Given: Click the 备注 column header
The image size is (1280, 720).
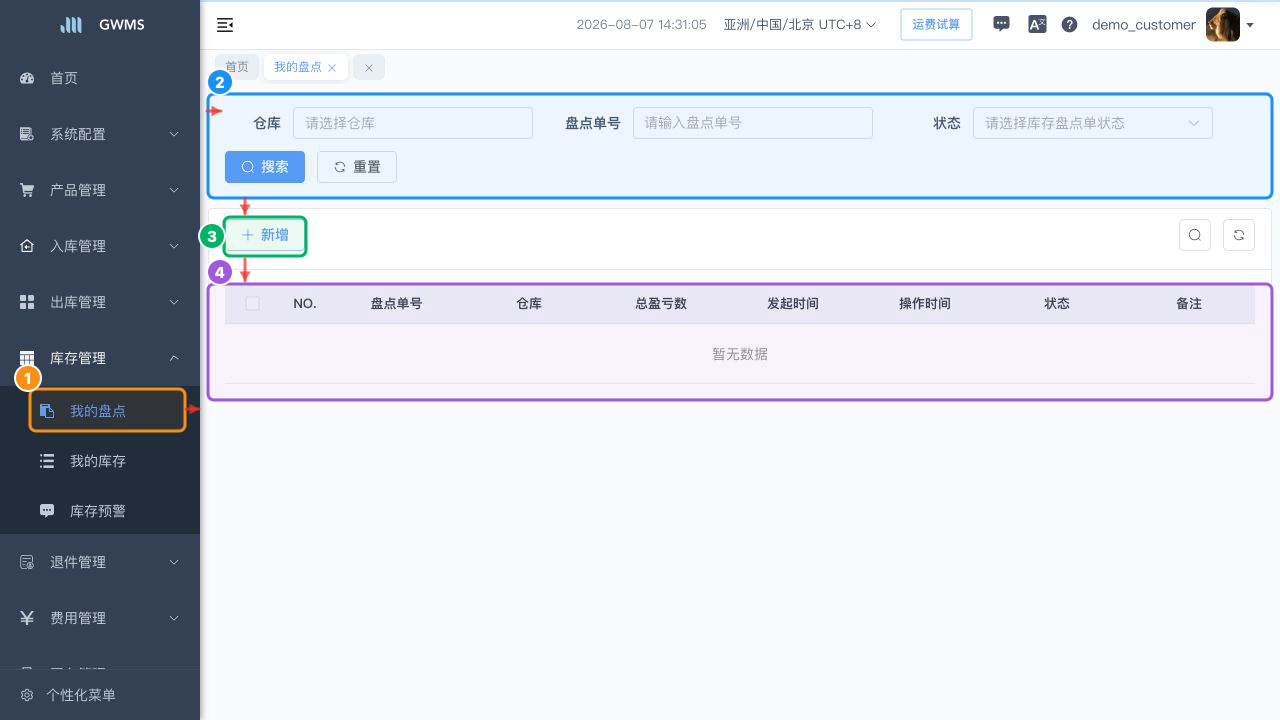Looking at the screenshot, I should [1189, 303].
